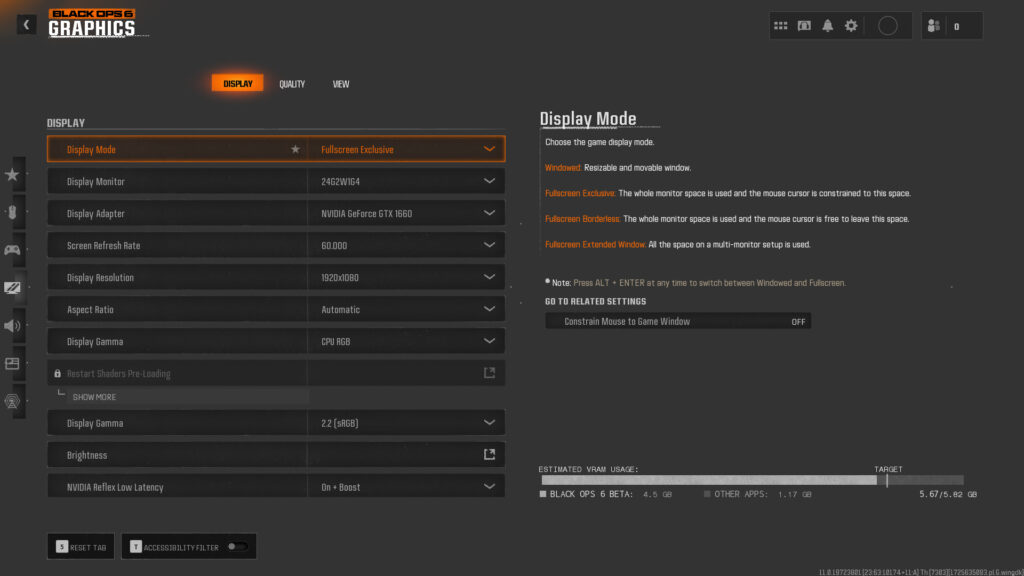1024x576 pixels.
Task: Open the View tab
Action: point(340,84)
